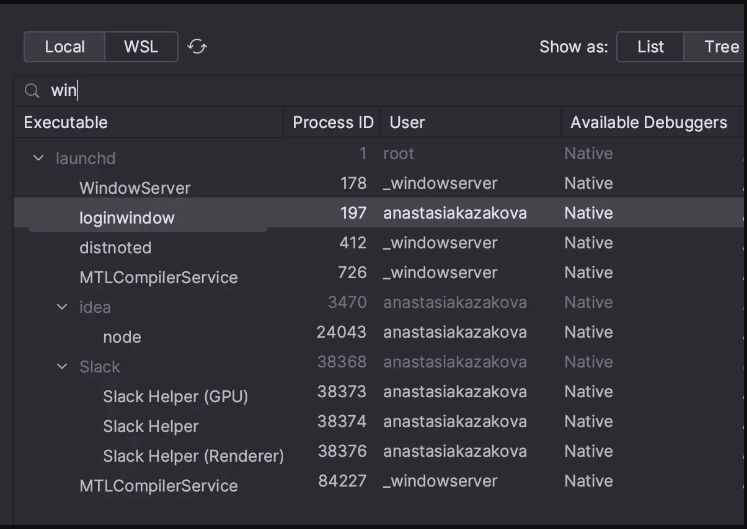Select the loginwindow process

click(x=127, y=218)
